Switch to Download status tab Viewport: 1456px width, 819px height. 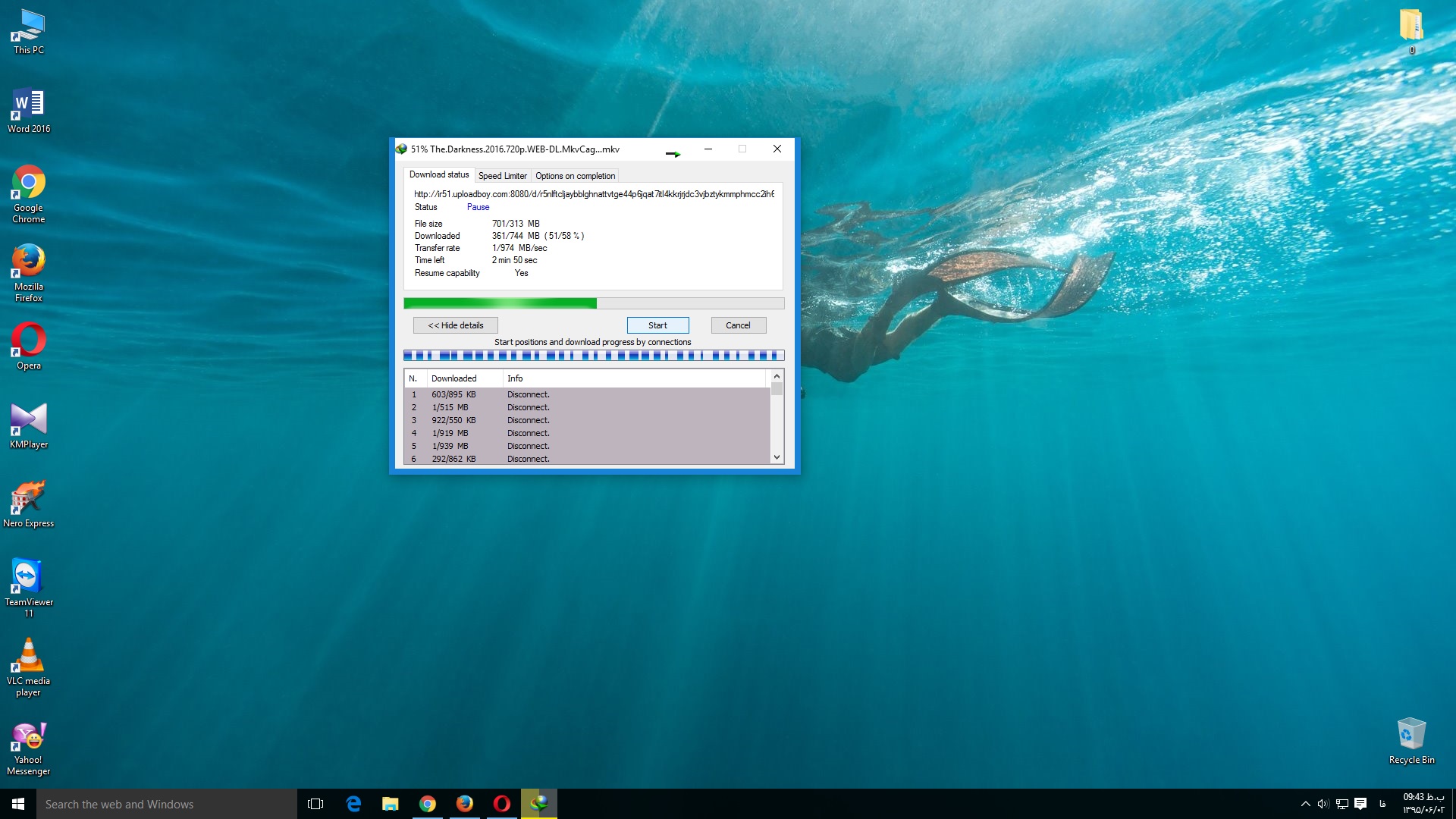[x=439, y=174]
